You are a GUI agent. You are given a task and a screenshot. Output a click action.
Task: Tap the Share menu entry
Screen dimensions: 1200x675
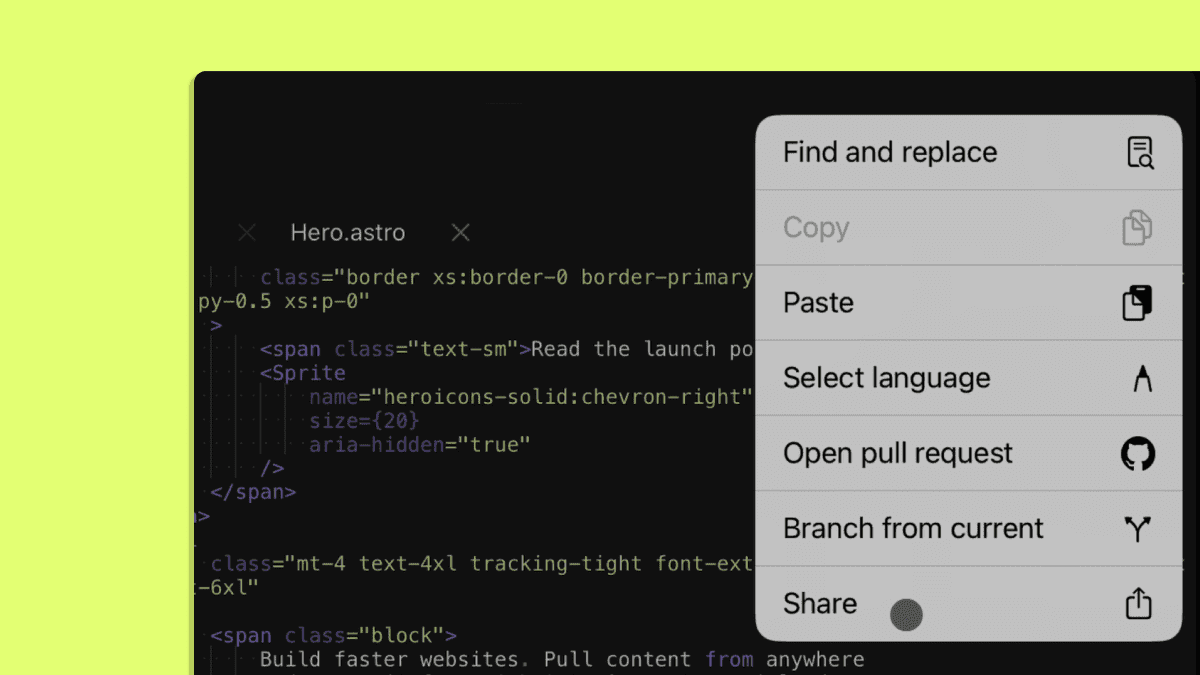pyautogui.click(x=820, y=603)
